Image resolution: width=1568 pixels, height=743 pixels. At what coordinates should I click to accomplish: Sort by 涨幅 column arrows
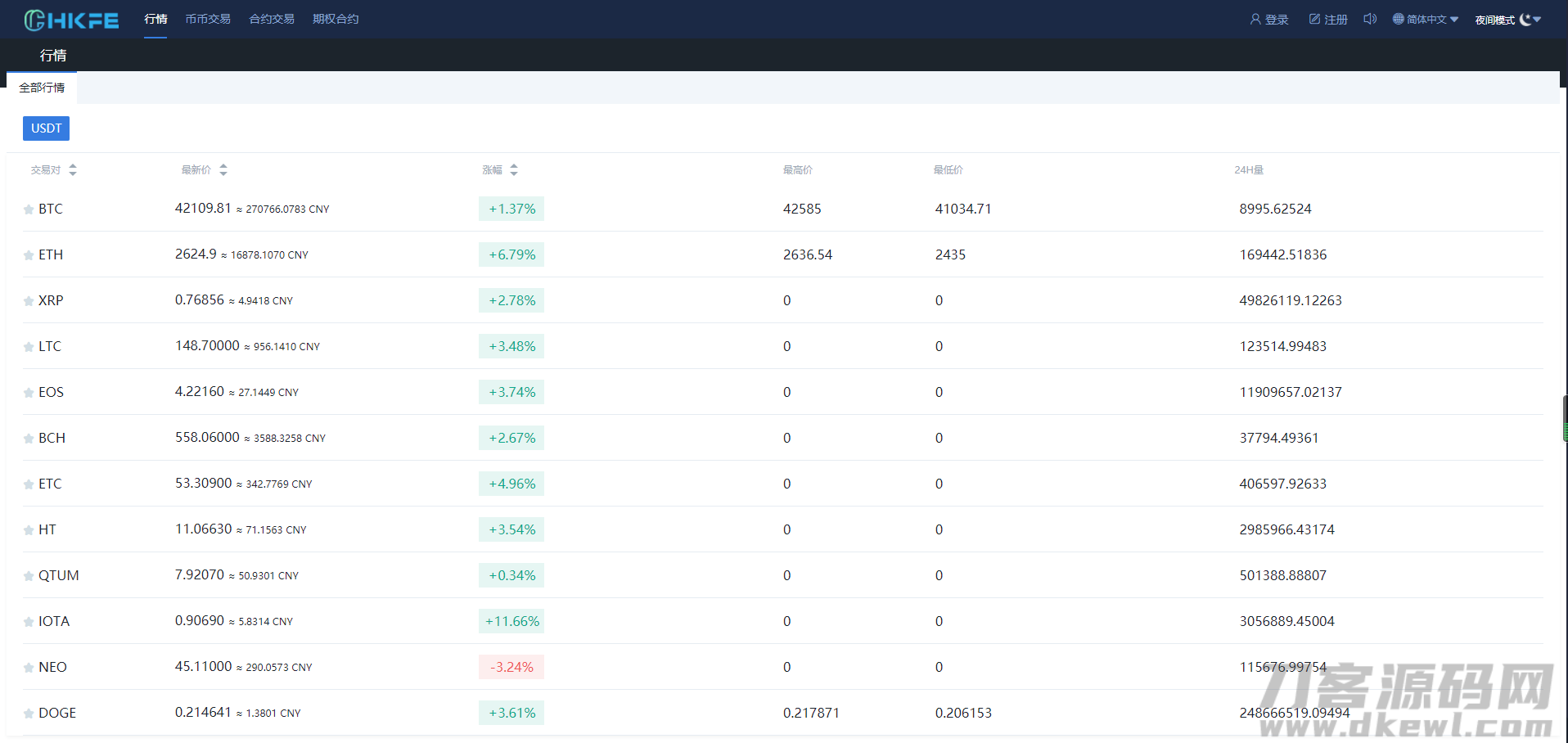click(514, 170)
